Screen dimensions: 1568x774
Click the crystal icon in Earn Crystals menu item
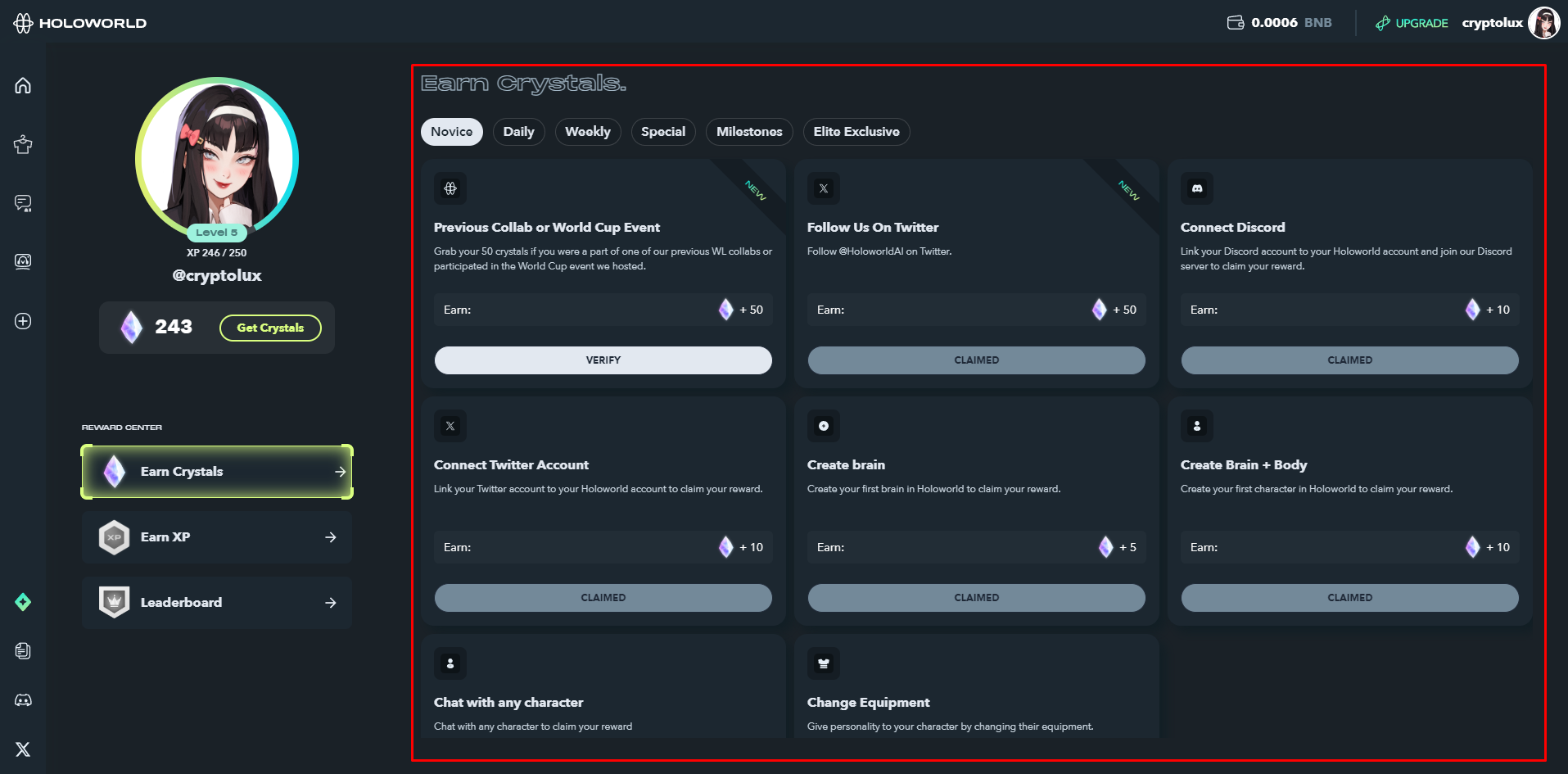coord(115,472)
